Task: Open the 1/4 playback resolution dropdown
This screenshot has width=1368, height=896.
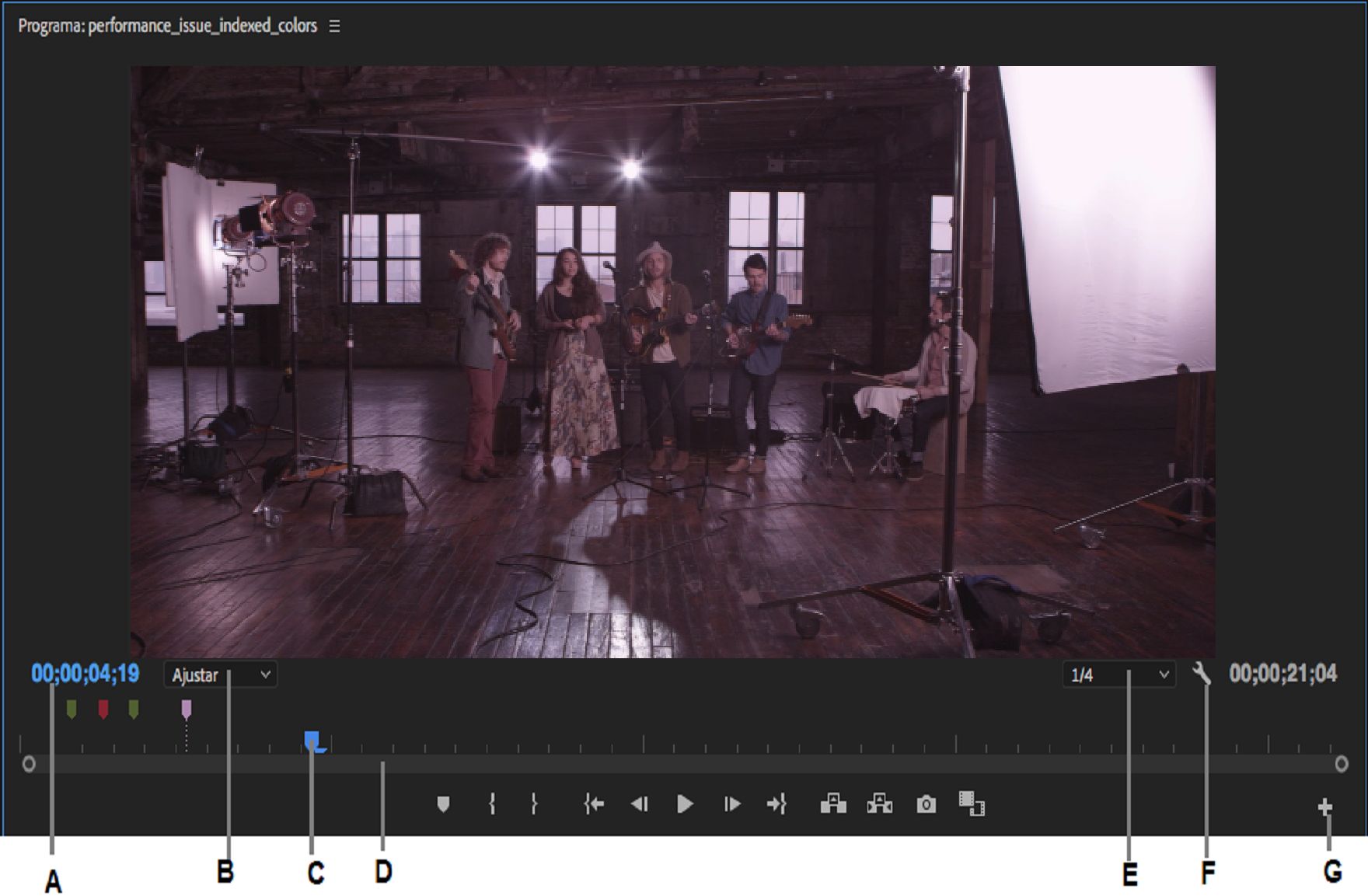Action: click(x=1119, y=675)
